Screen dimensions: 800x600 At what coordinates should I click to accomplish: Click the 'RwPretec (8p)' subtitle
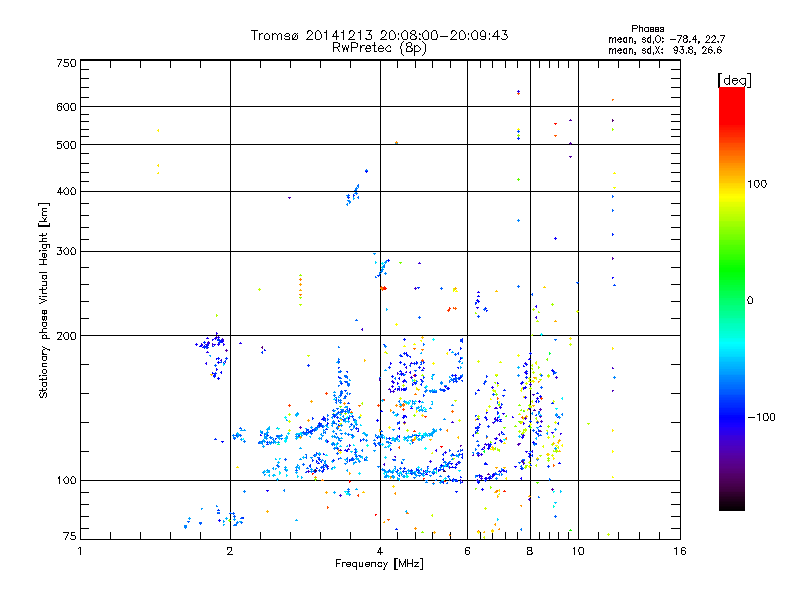[x=379, y=48]
